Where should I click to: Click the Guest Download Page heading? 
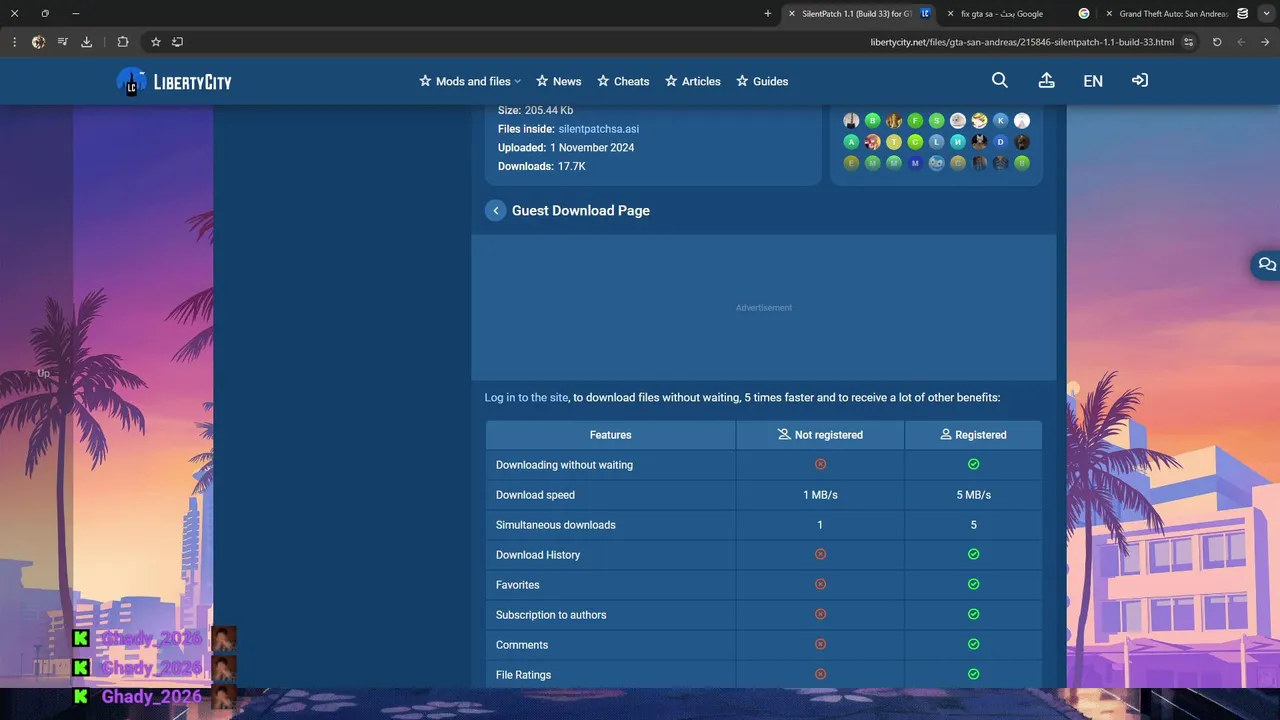581,211
